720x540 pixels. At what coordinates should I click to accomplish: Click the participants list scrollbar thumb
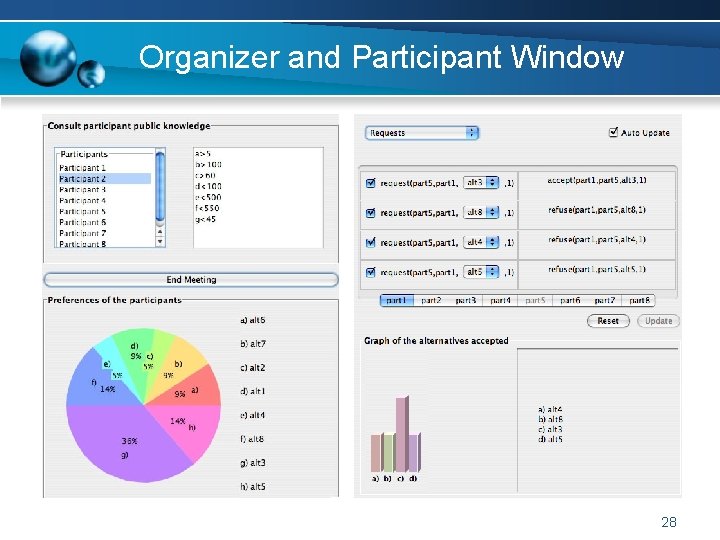[x=160, y=186]
